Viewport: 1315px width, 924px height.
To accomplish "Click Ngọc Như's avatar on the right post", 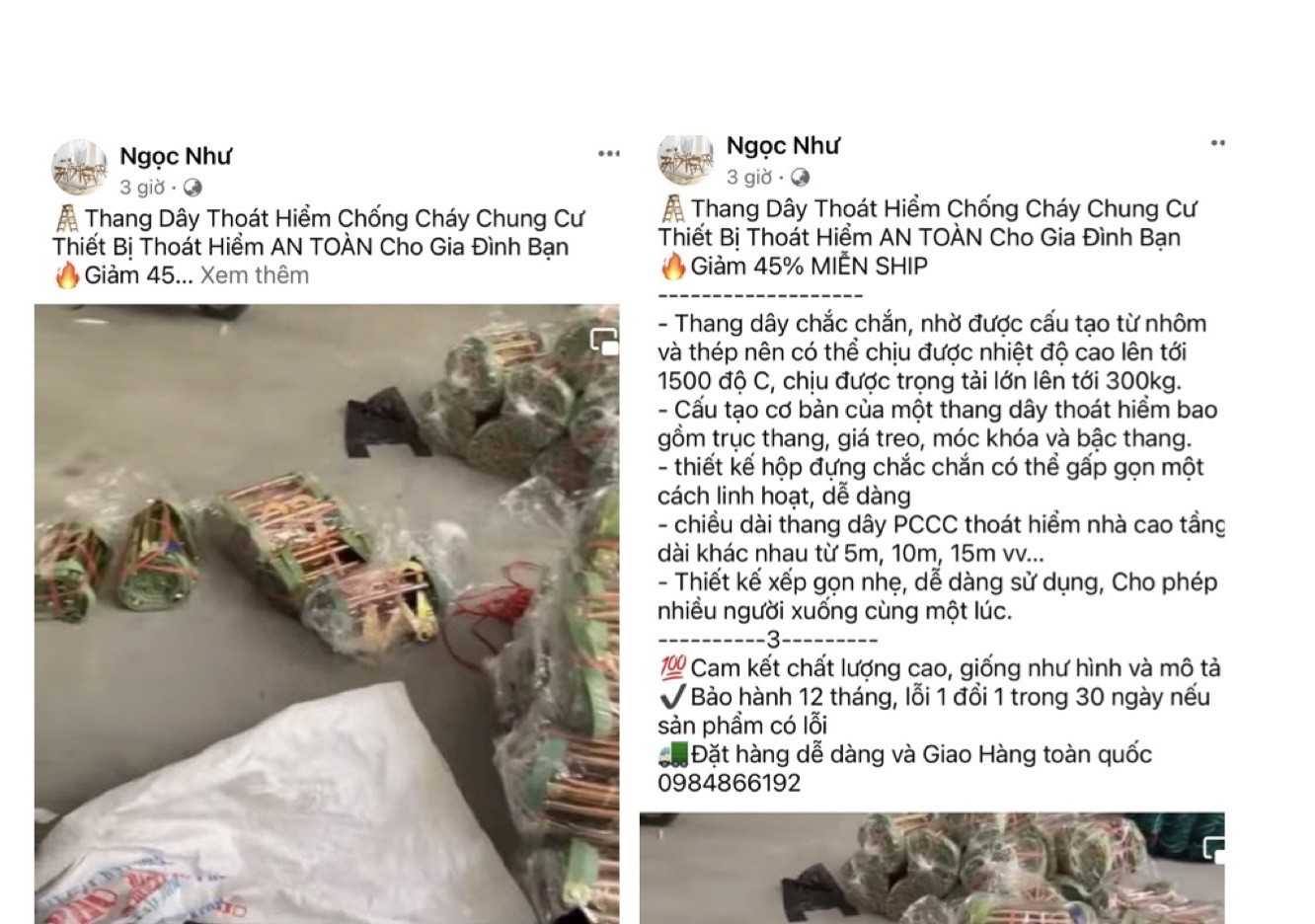I will click(685, 160).
